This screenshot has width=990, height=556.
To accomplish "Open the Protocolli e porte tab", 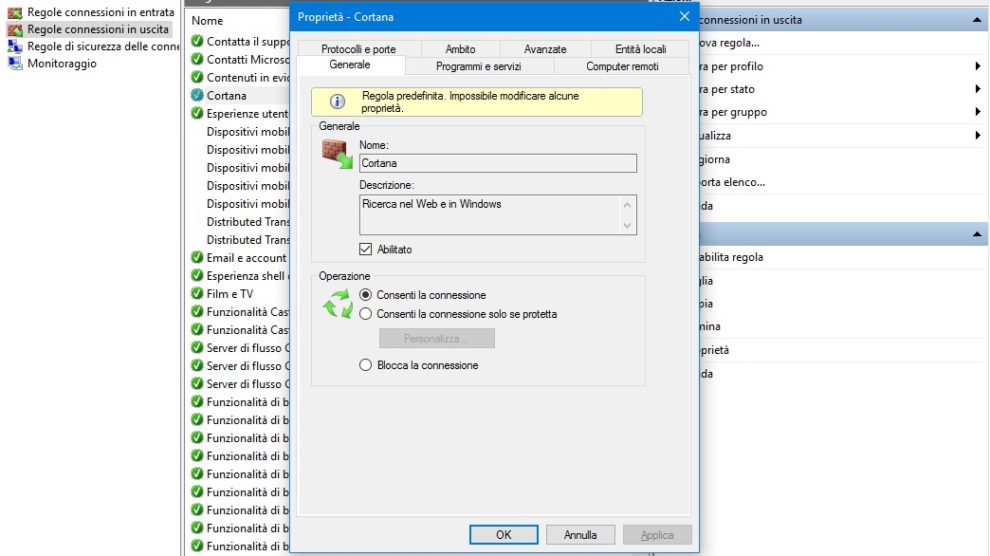I will pyautogui.click(x=359, y=49).
